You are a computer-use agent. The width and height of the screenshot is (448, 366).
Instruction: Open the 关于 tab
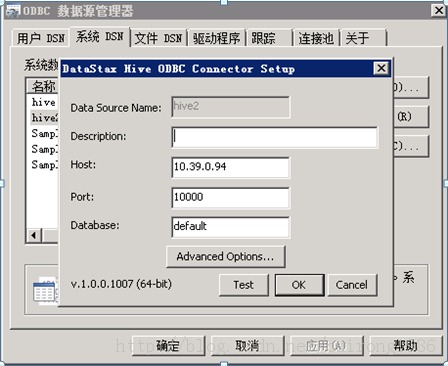(x=363, y=38)
